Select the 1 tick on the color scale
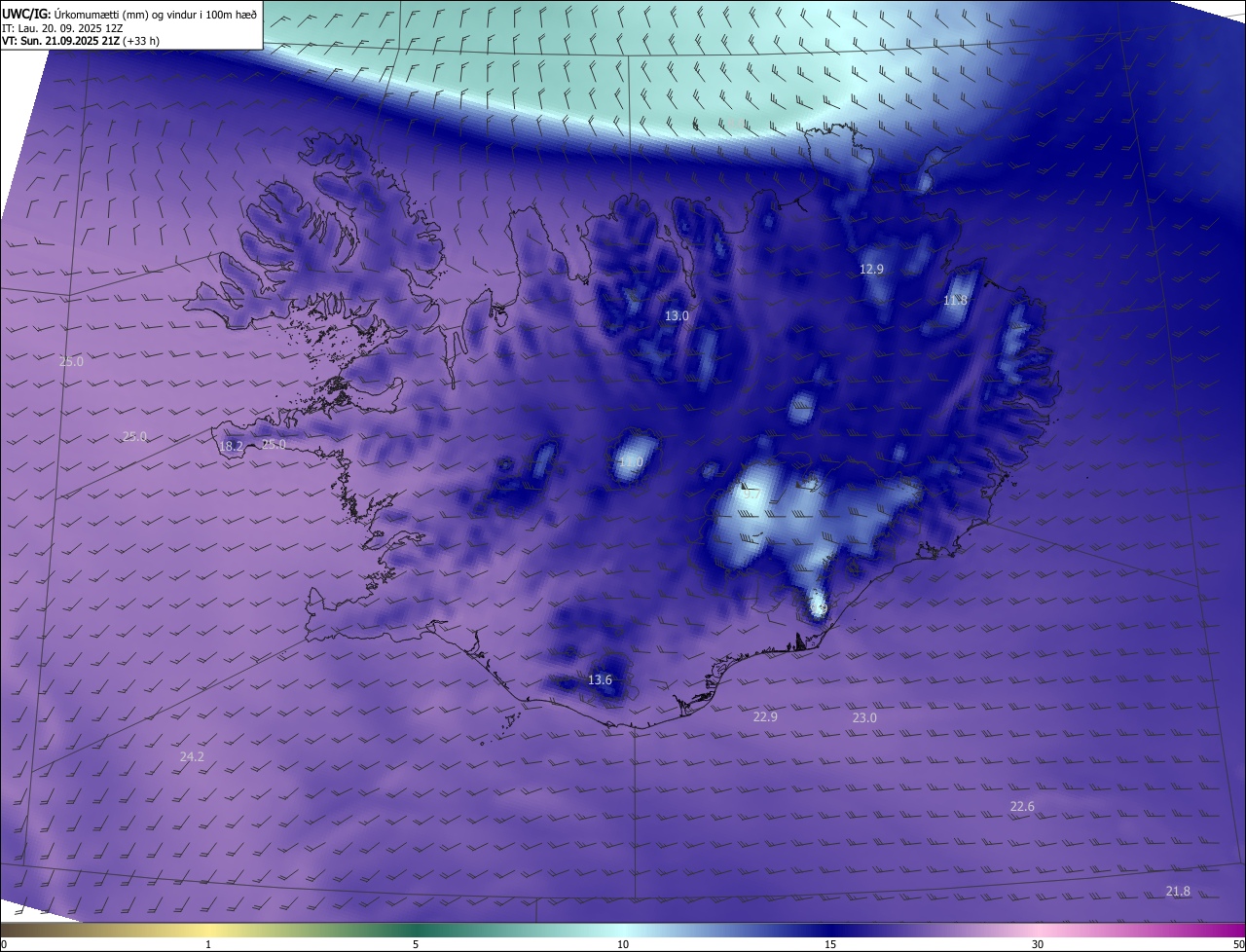This screenshot has height=952, width=1246. pyautogui.click(x=208, y=944)
